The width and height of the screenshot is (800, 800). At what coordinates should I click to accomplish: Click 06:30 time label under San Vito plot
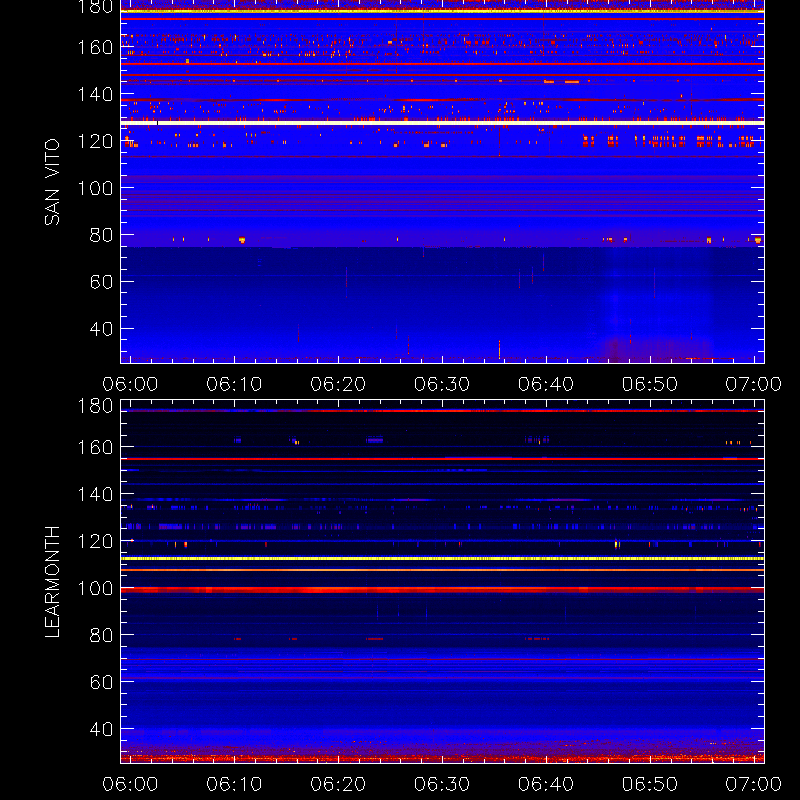[x=442, y=384]
